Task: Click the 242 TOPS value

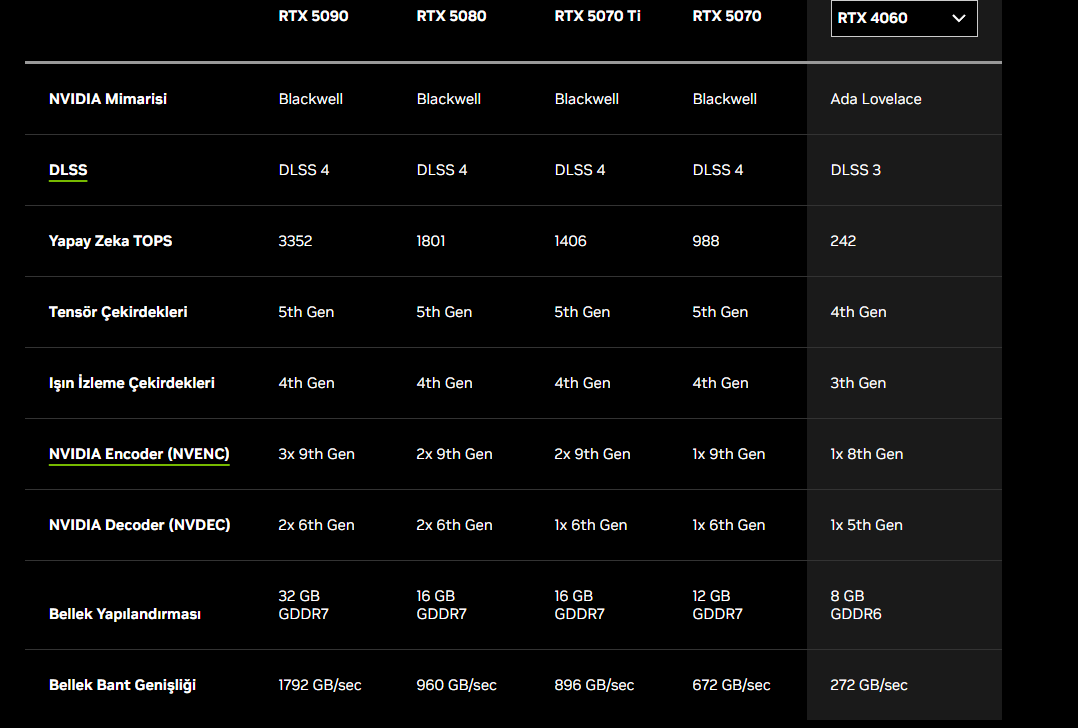Action: point(844,241)
